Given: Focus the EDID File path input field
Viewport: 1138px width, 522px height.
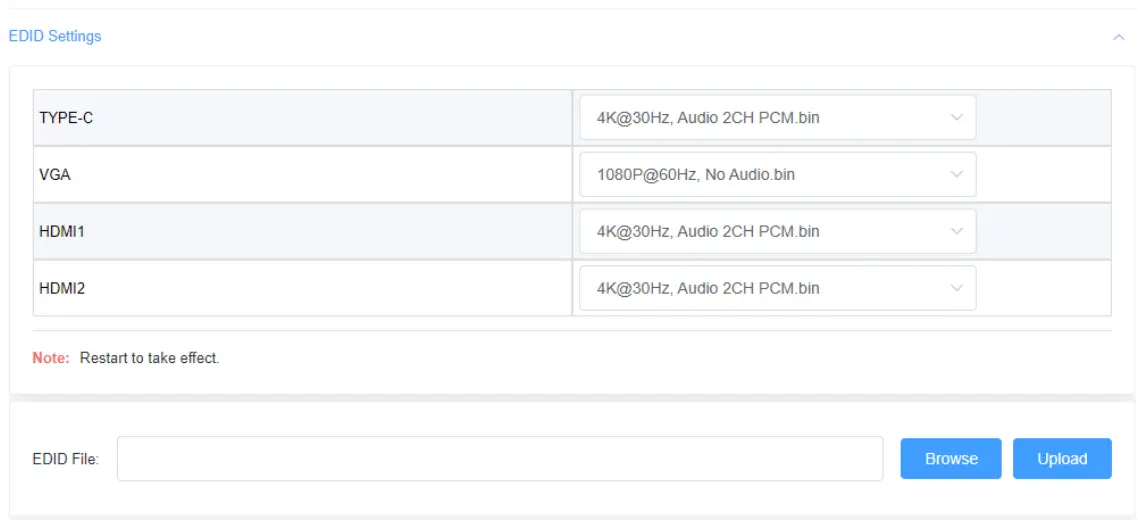Looking at the screenshot, I should [x=500, y=459].
